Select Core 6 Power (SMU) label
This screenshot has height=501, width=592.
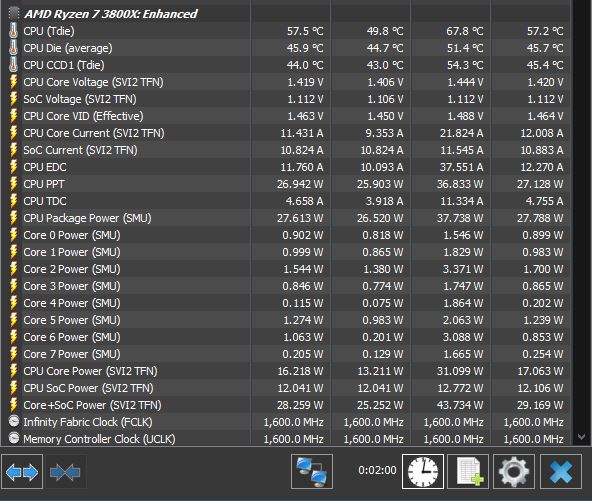click(72, 337)
